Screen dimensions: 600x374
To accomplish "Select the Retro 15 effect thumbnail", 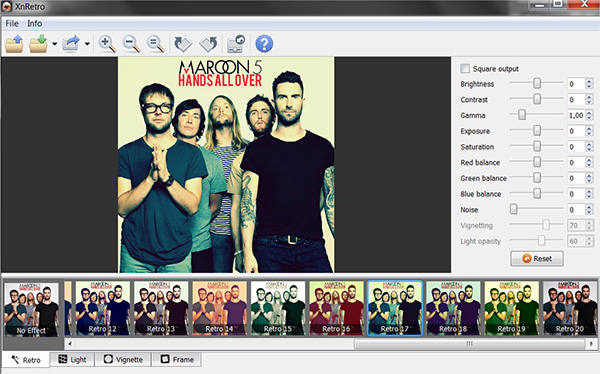I will (x=278, y=308).
